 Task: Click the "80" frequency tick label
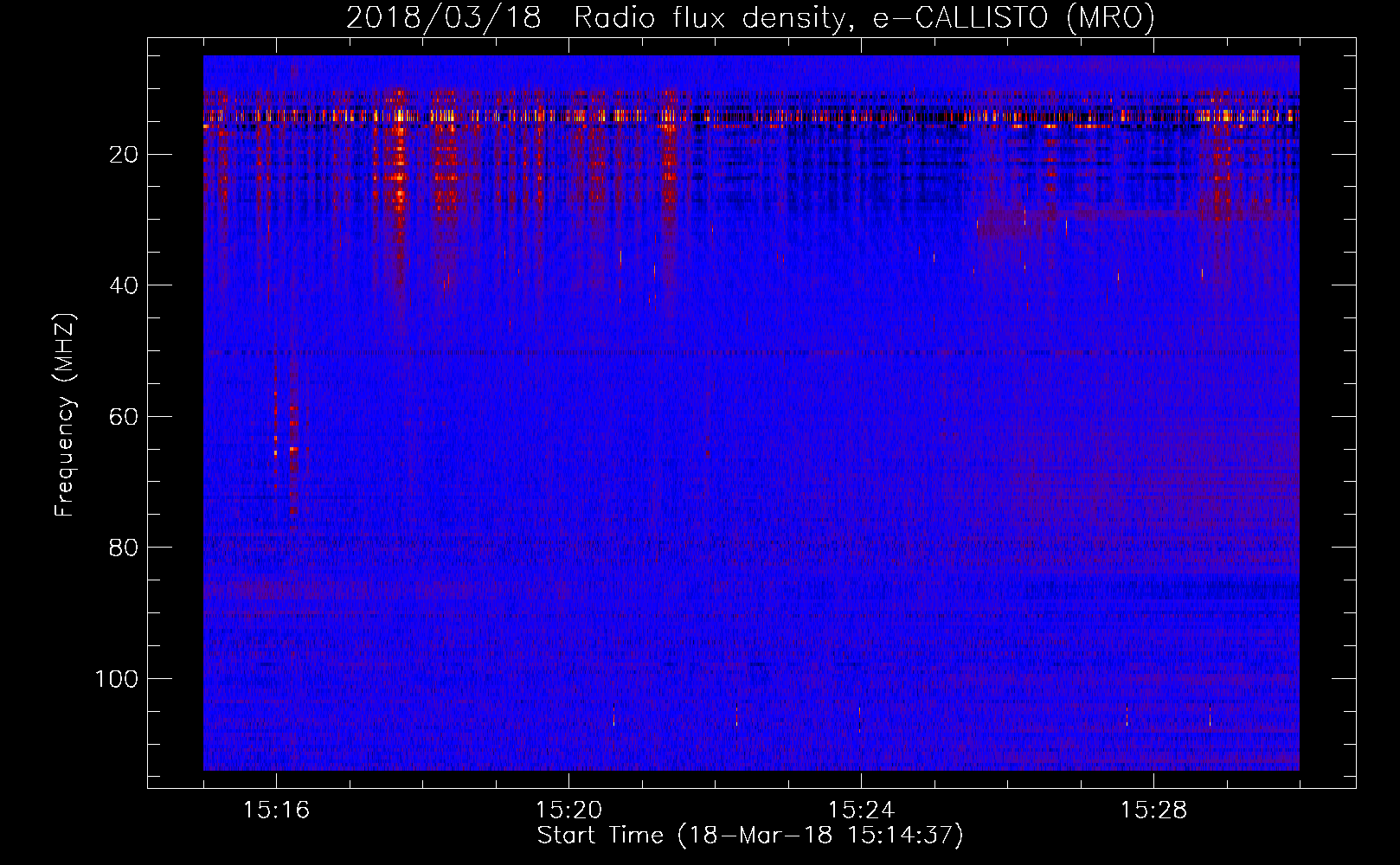124,548
